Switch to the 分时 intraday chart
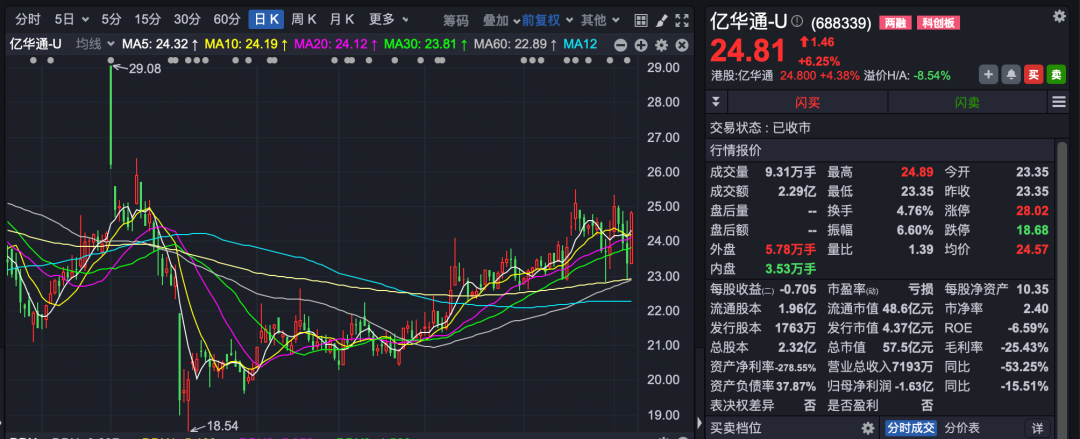This screenshot has width=1080, height=439. 28,20
